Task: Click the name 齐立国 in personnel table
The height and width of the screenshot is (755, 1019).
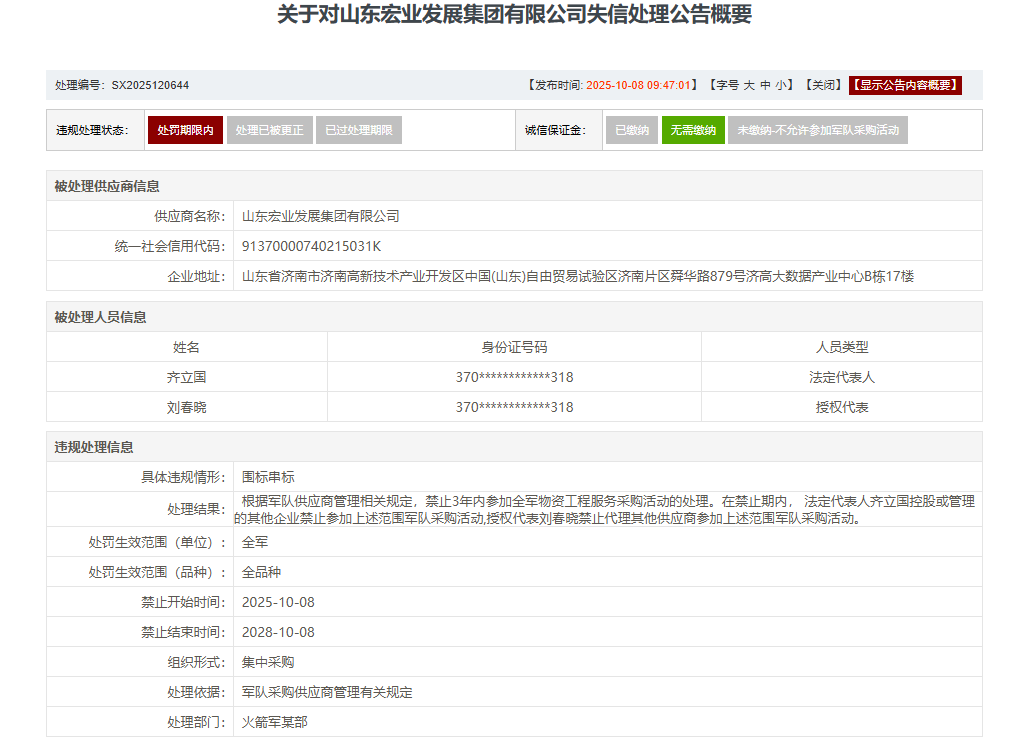Action: pyautogui.click(x=186, y=377)
